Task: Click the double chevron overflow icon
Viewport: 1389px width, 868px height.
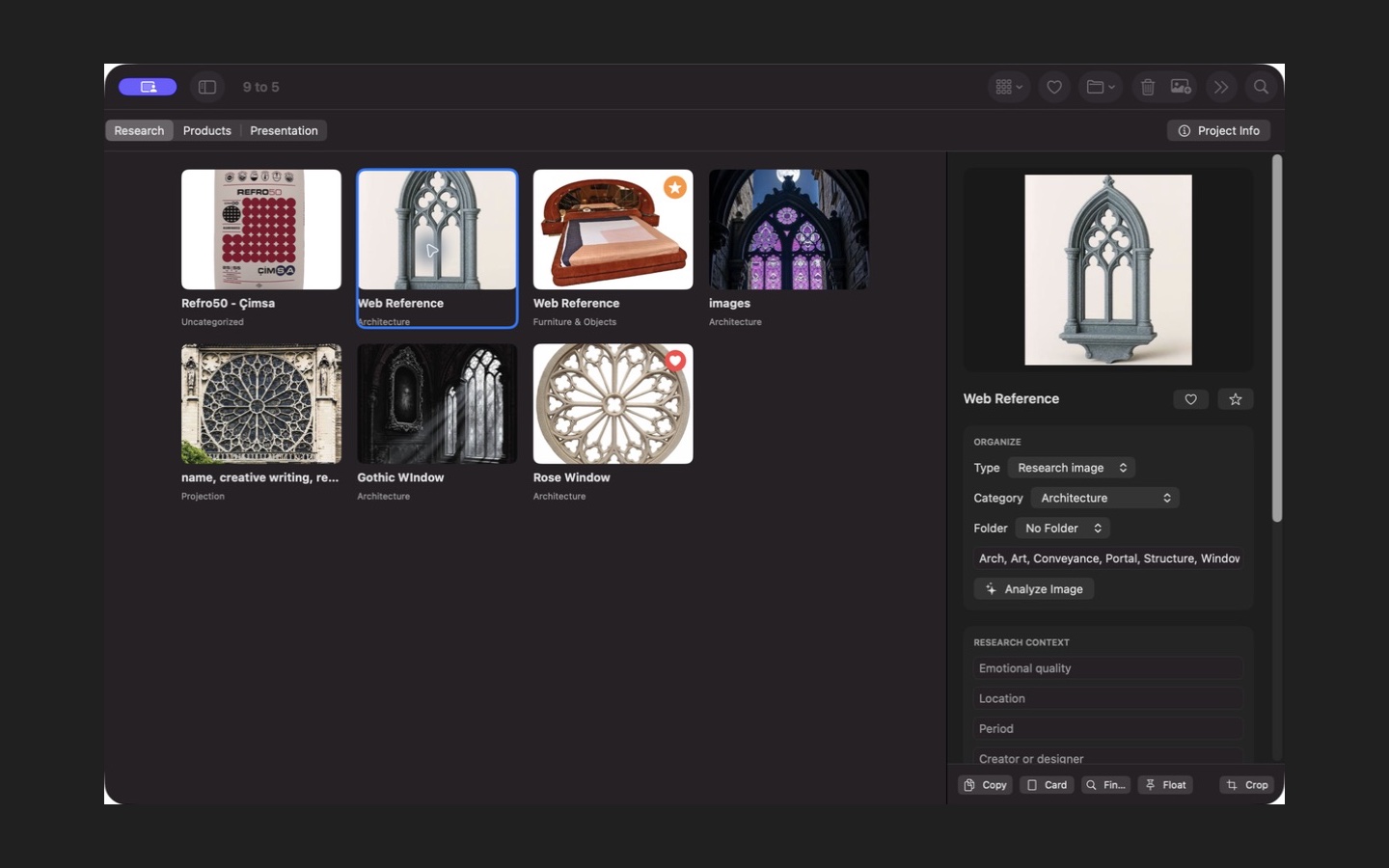Action: 1221,87
